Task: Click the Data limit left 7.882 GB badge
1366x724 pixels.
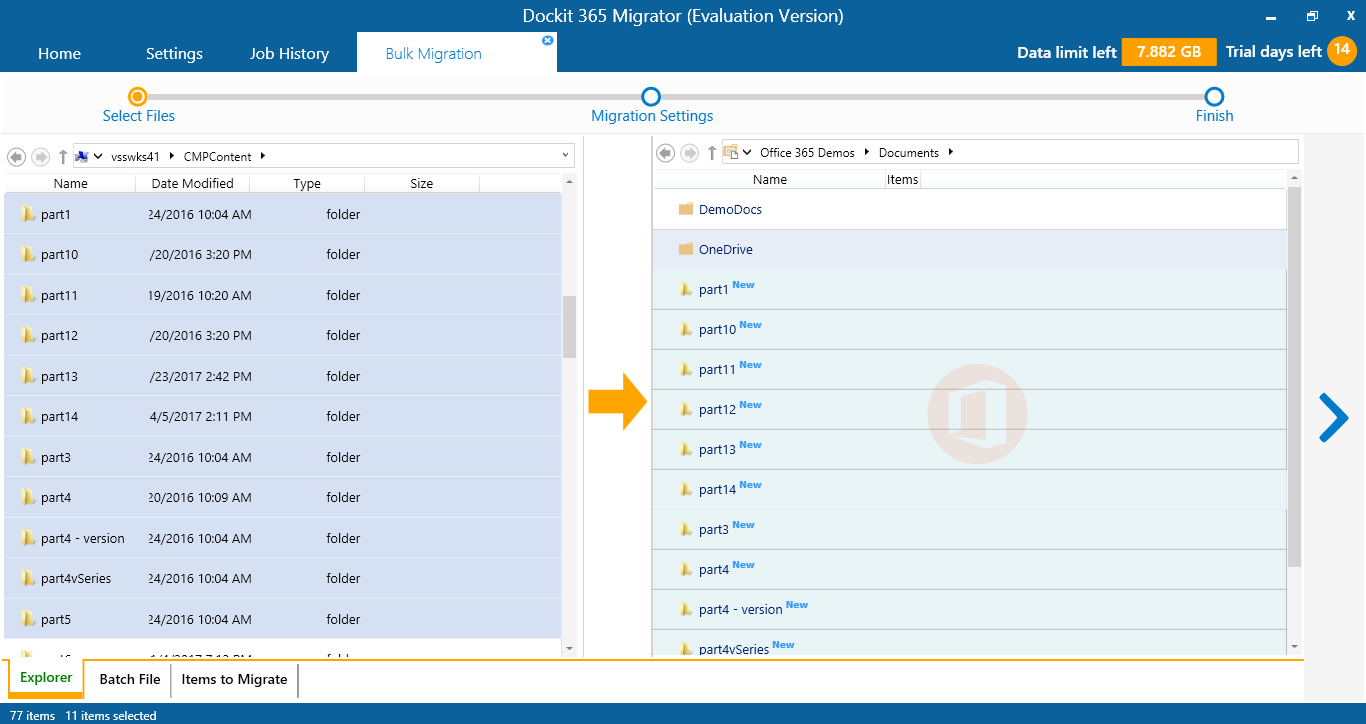Action: 1169,52
